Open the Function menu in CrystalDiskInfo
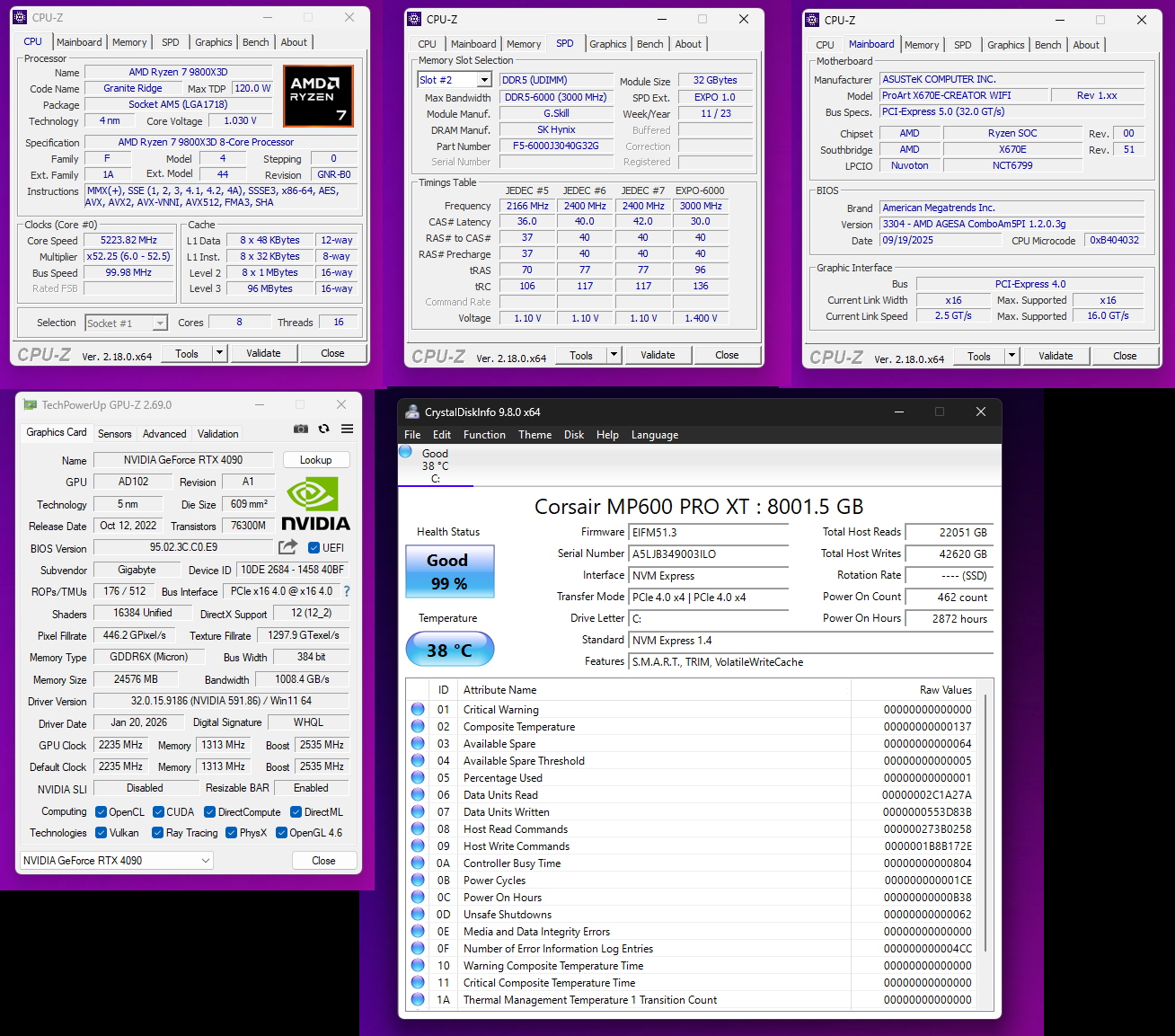 point(484,435)
